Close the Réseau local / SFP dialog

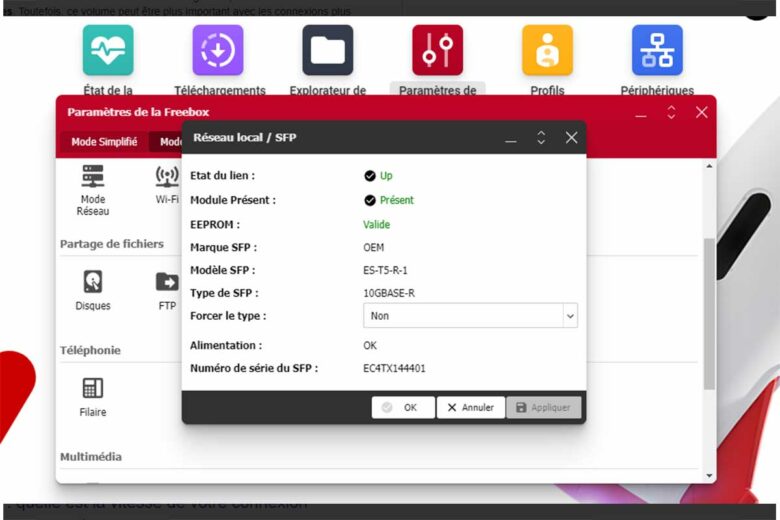(x=572, y=138)
